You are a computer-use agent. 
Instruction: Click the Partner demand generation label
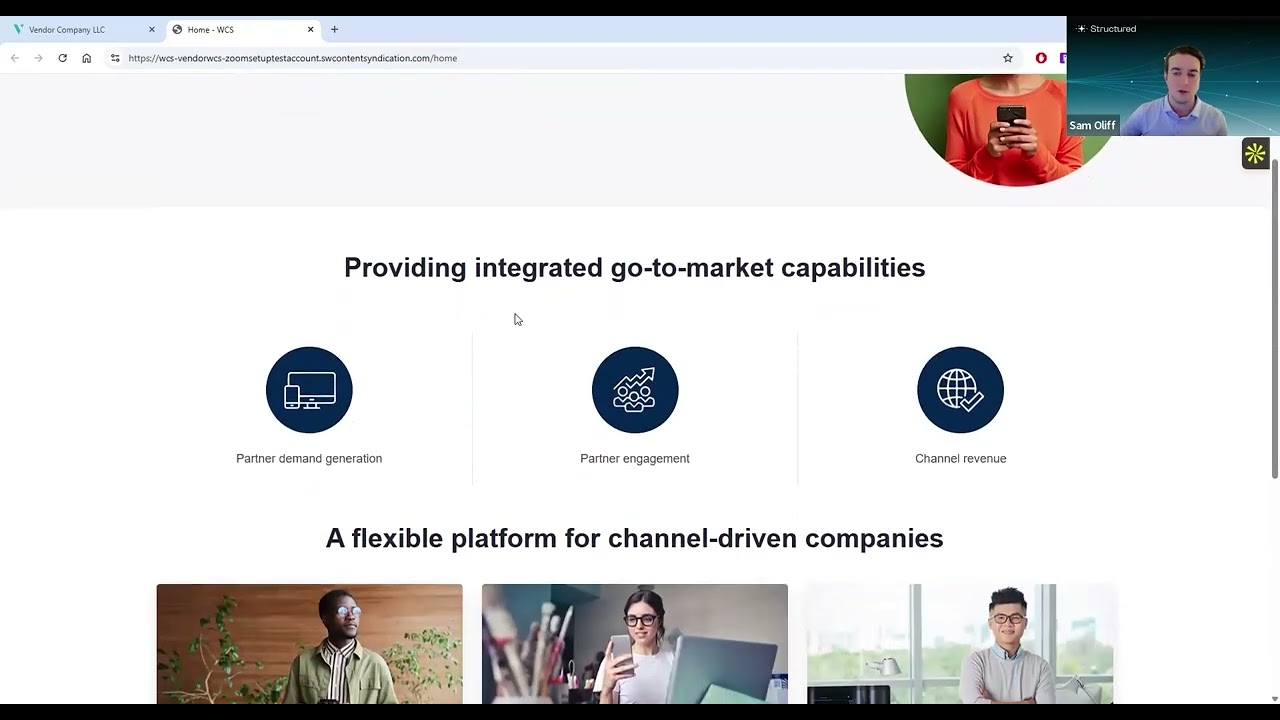pos(309,459)
